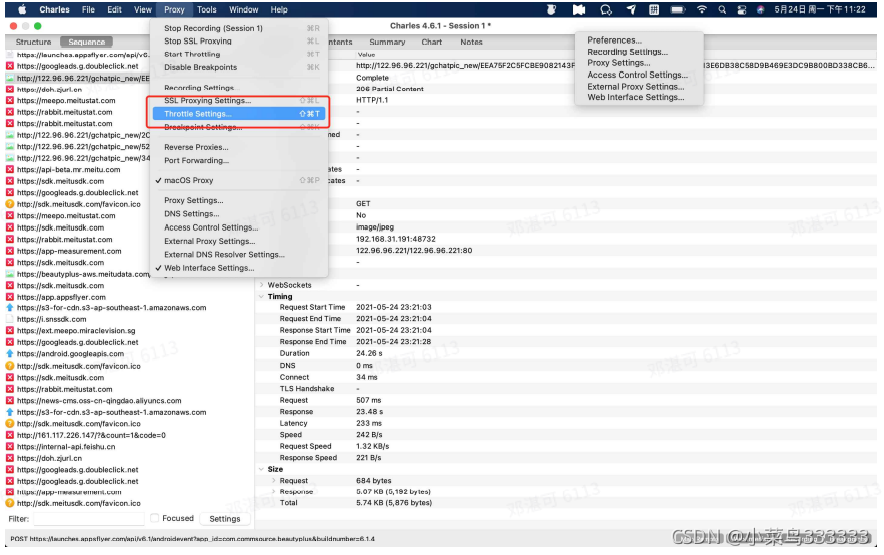Choose SSL Proxying Settings... menu item
The width and height of the screenshot is (884, 555).
point(238,100)
